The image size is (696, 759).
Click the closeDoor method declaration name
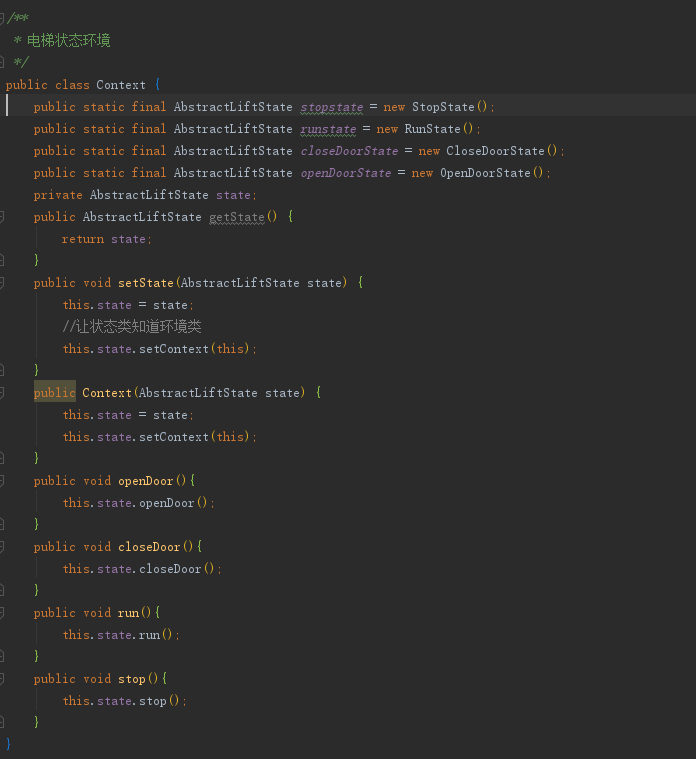(x=149, y=547)
